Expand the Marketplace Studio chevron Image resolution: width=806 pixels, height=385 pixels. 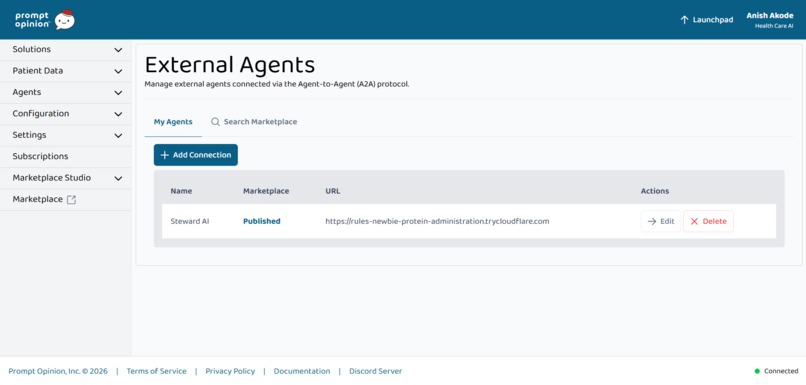pyautogui.click(x=118, y=178)
